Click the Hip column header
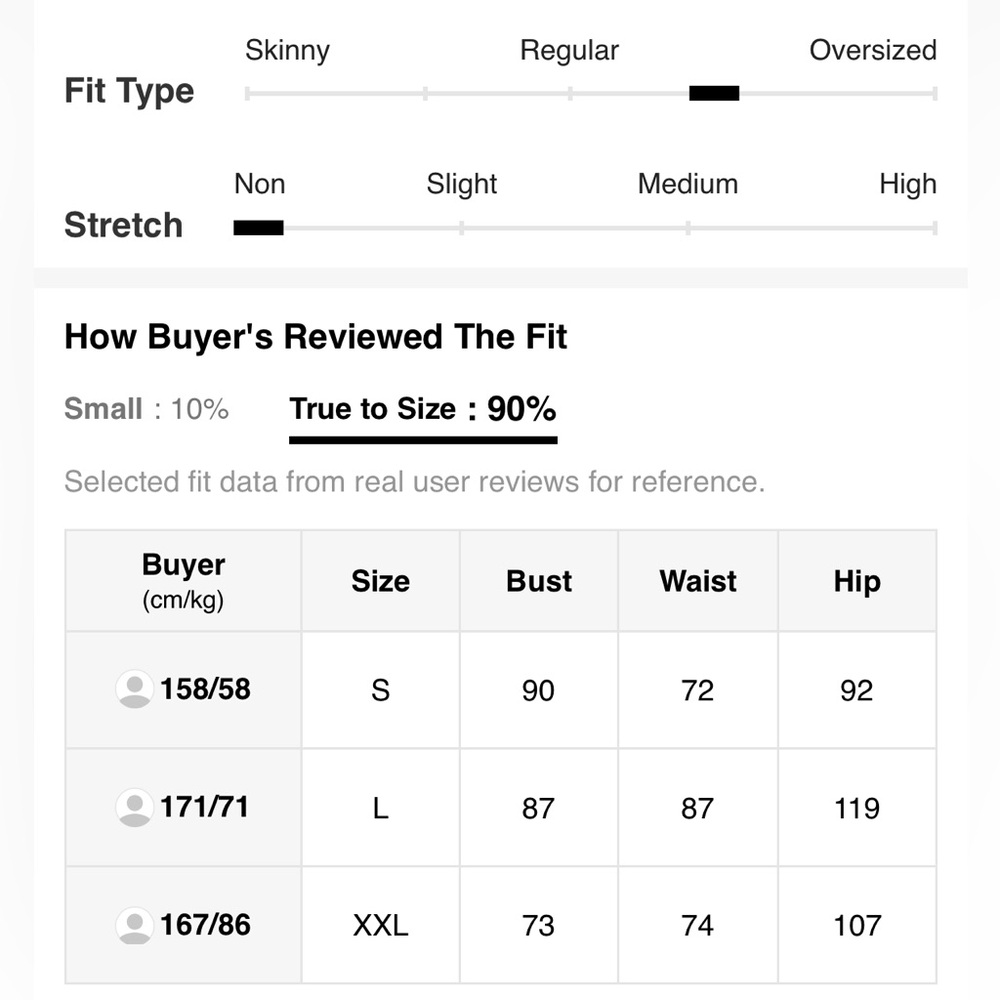This screenshot has height=1000, width=1000. 857,581
